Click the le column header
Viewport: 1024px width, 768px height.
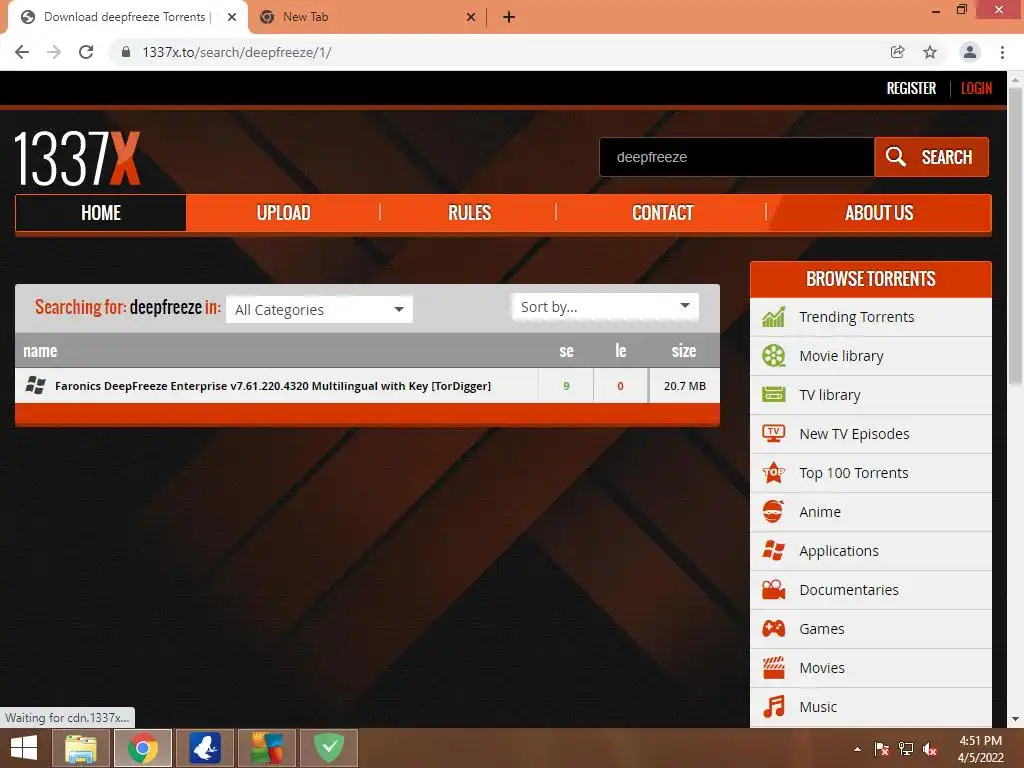click(620, 351)
